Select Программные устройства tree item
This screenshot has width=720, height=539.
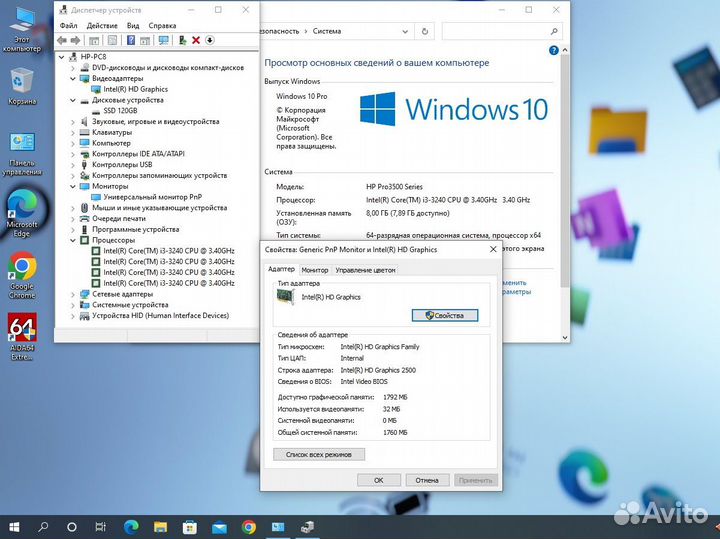click(x=135, y=230)
